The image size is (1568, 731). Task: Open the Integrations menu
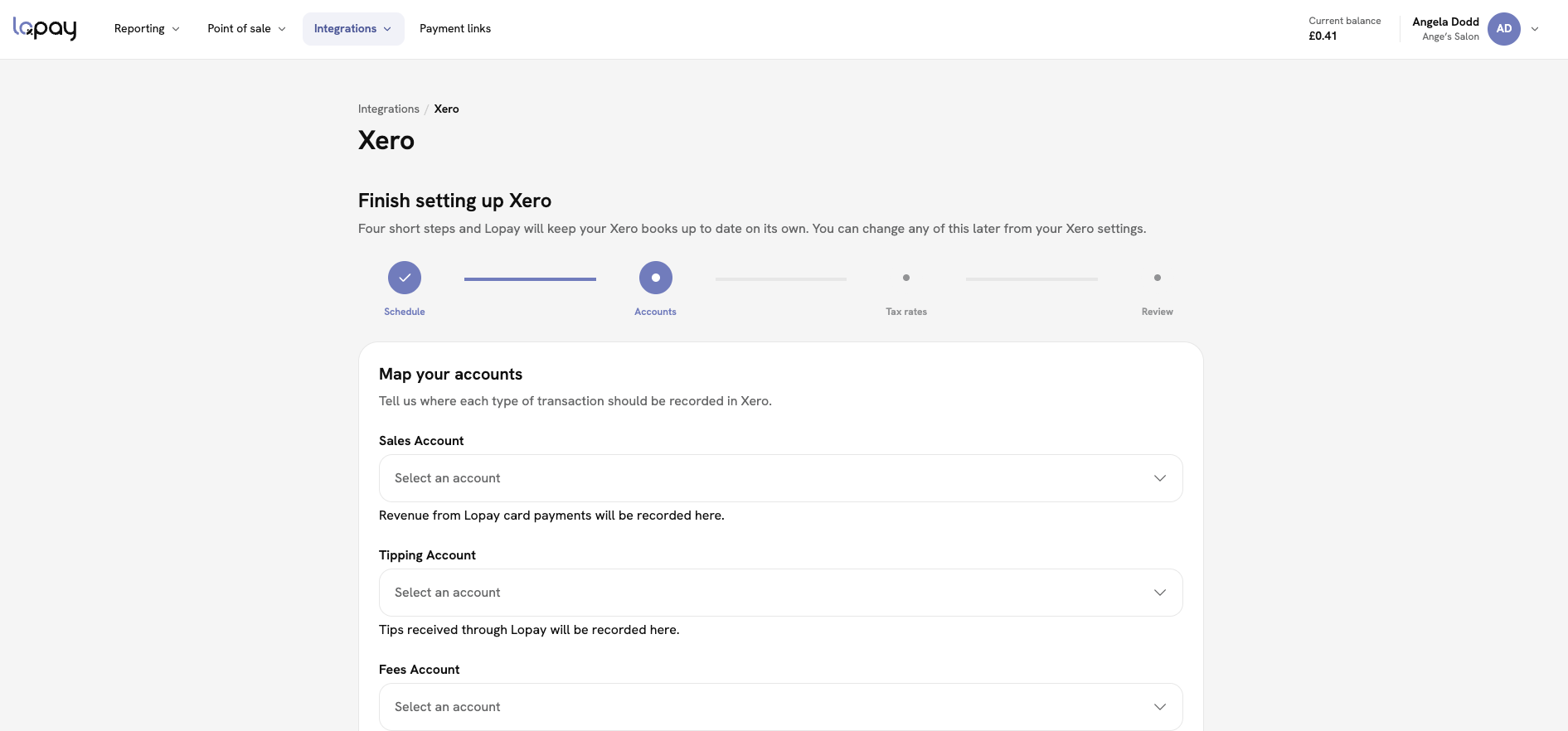pyautogui.click(x=353, y=29)
